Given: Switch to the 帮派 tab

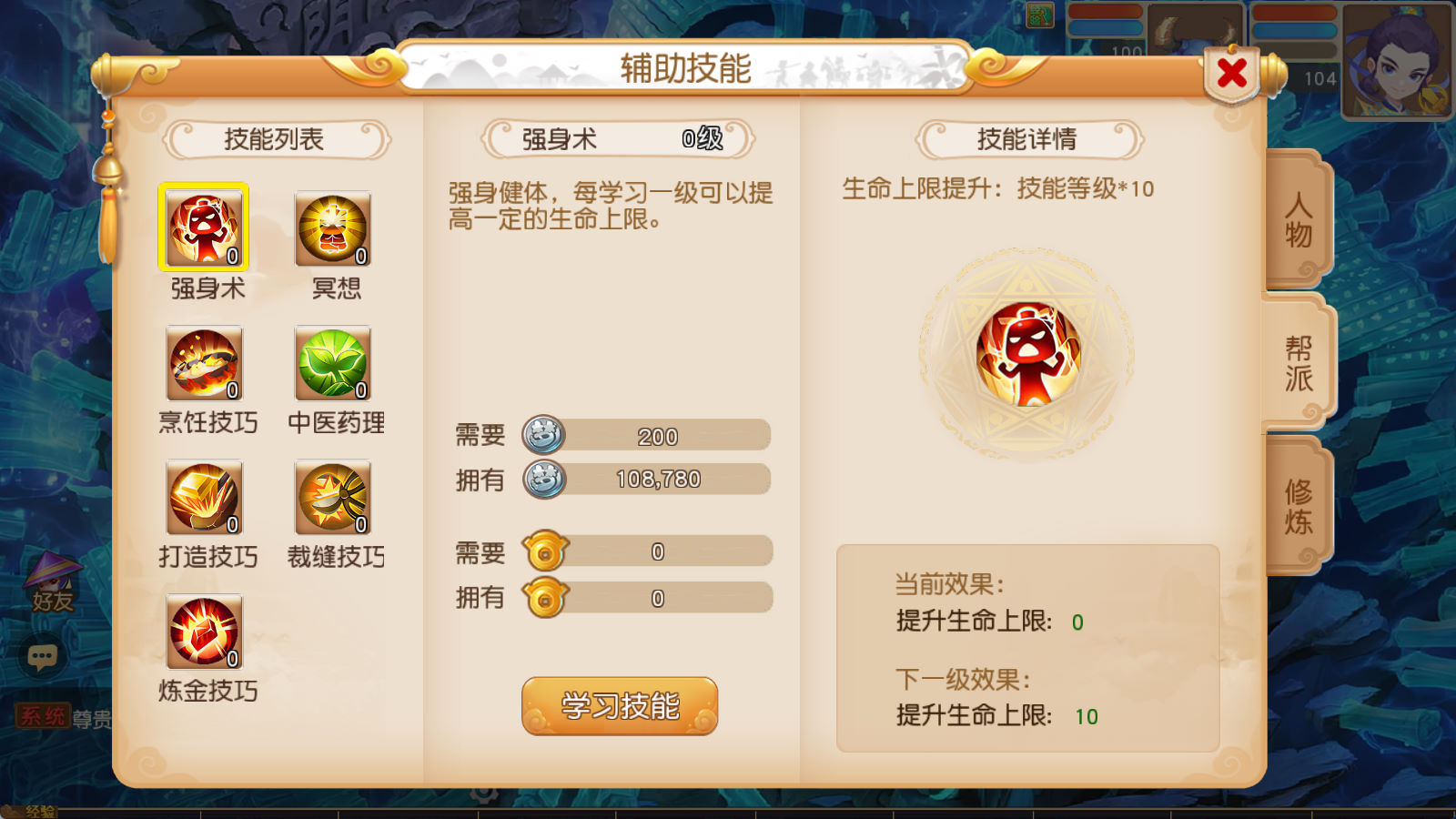Looking at the screenshot, I should point(1298,362).
